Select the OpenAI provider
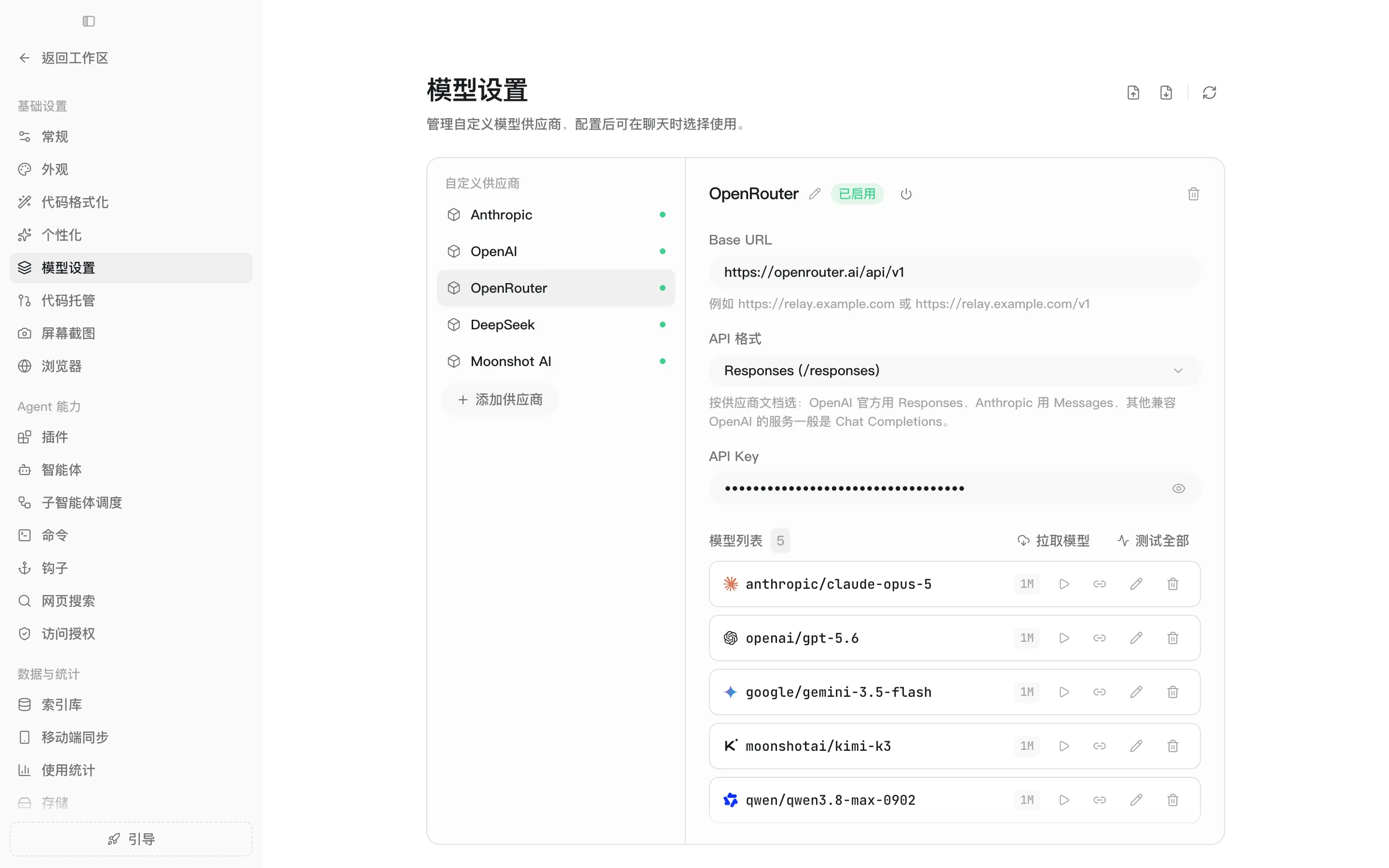 tap(556, 251)
